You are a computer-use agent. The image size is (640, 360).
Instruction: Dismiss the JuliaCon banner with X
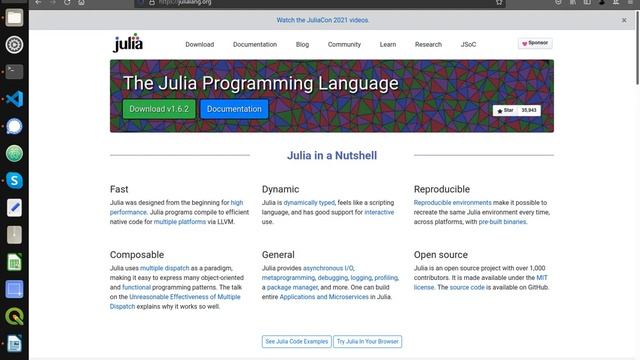[624, 20]
